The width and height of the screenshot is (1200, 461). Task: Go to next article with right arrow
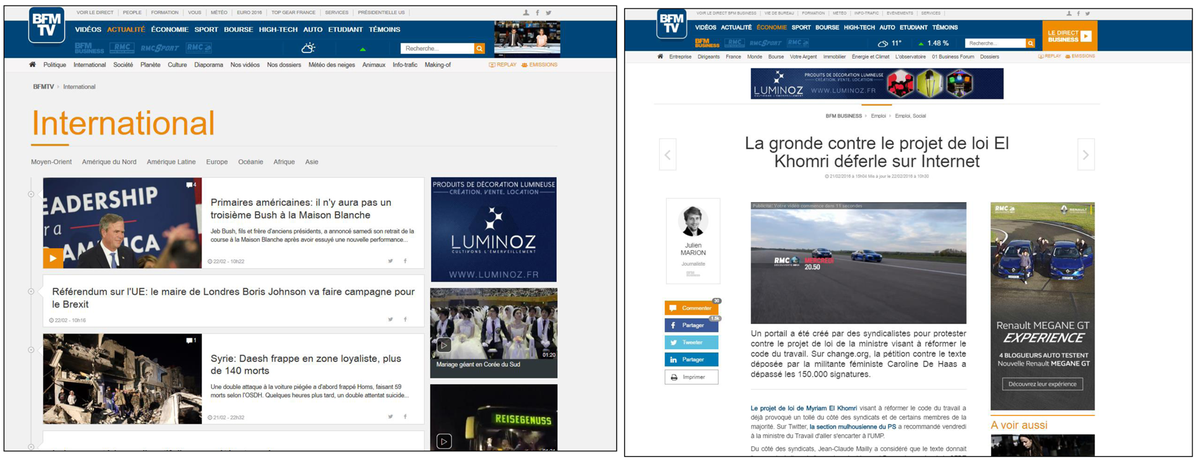point(1086,154)
